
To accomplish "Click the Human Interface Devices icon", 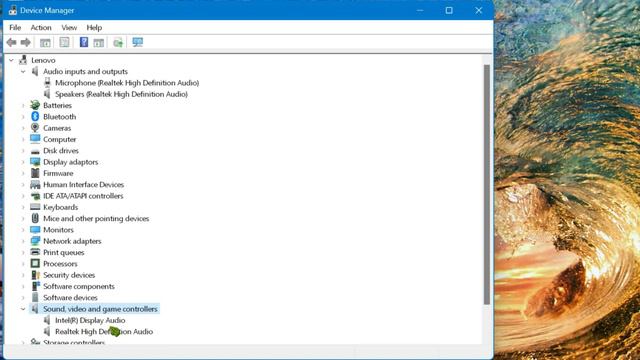I will [x=35, y=184].
